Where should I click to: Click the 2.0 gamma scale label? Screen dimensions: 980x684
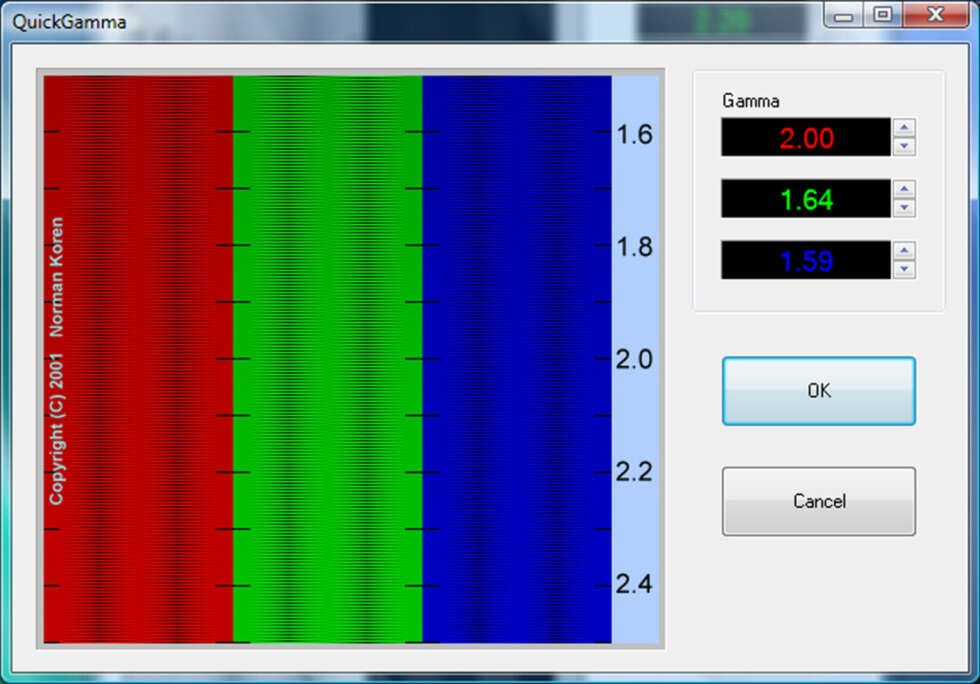point(634,360)
